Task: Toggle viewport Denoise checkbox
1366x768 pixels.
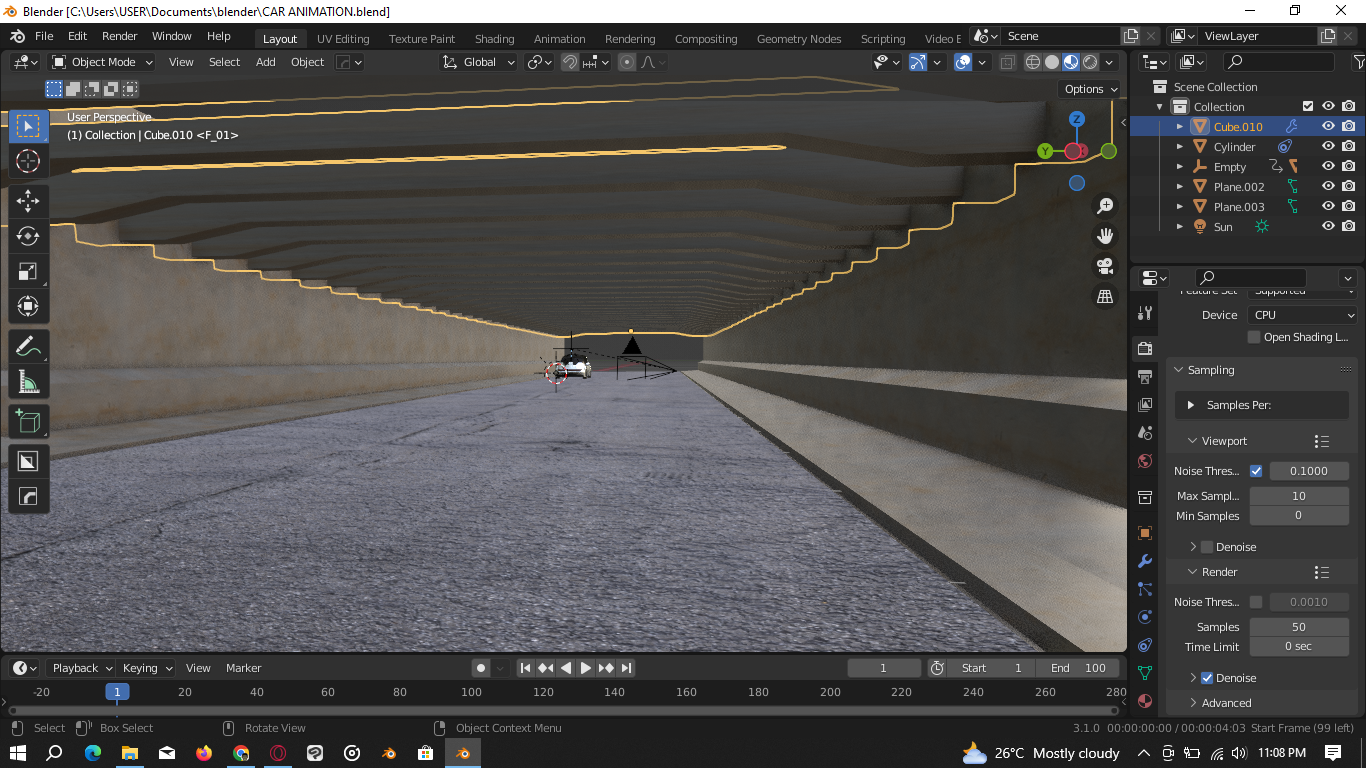Action: click(1207, 547)
